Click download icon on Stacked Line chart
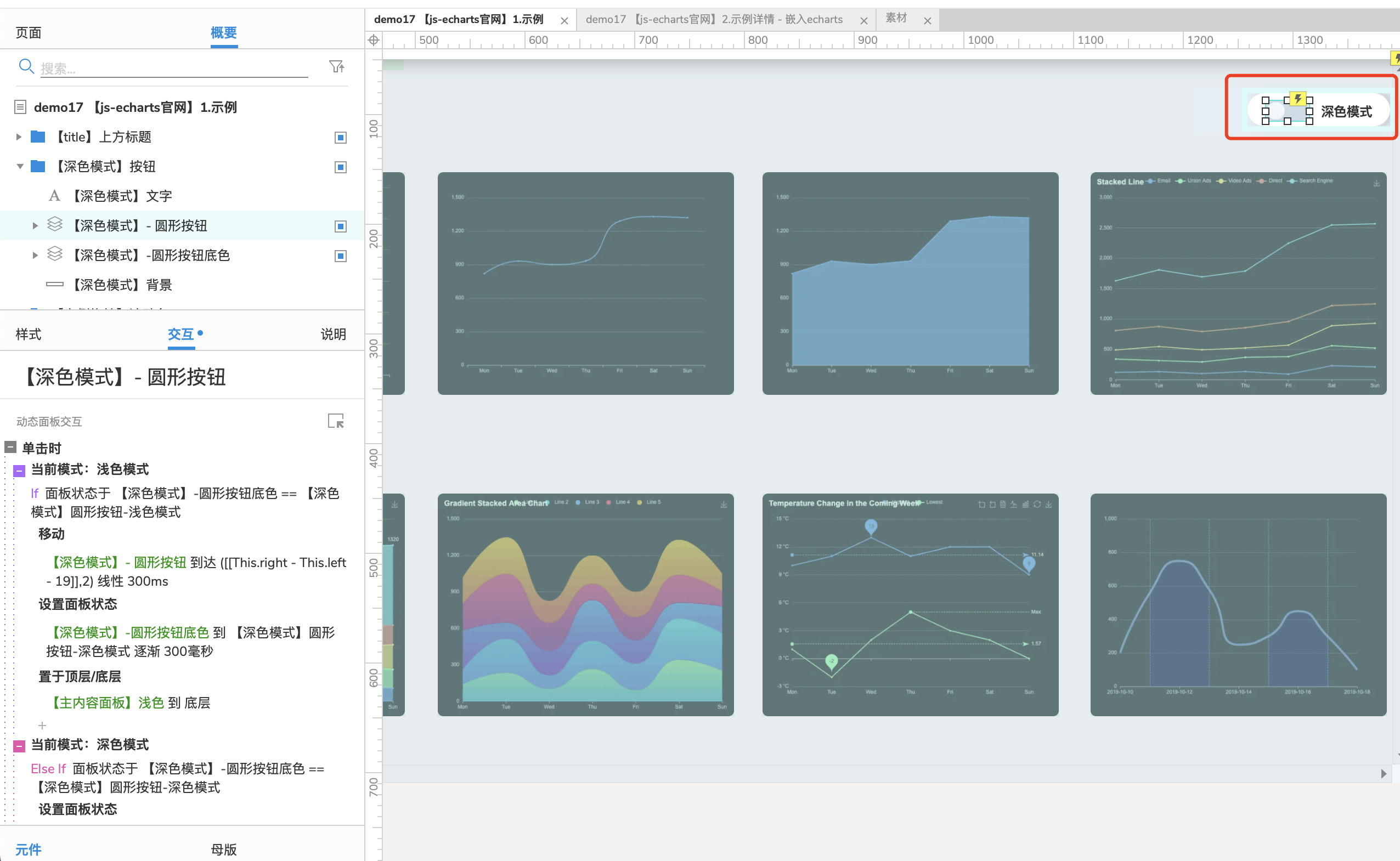The image size is (1400, 861). 1376,183
